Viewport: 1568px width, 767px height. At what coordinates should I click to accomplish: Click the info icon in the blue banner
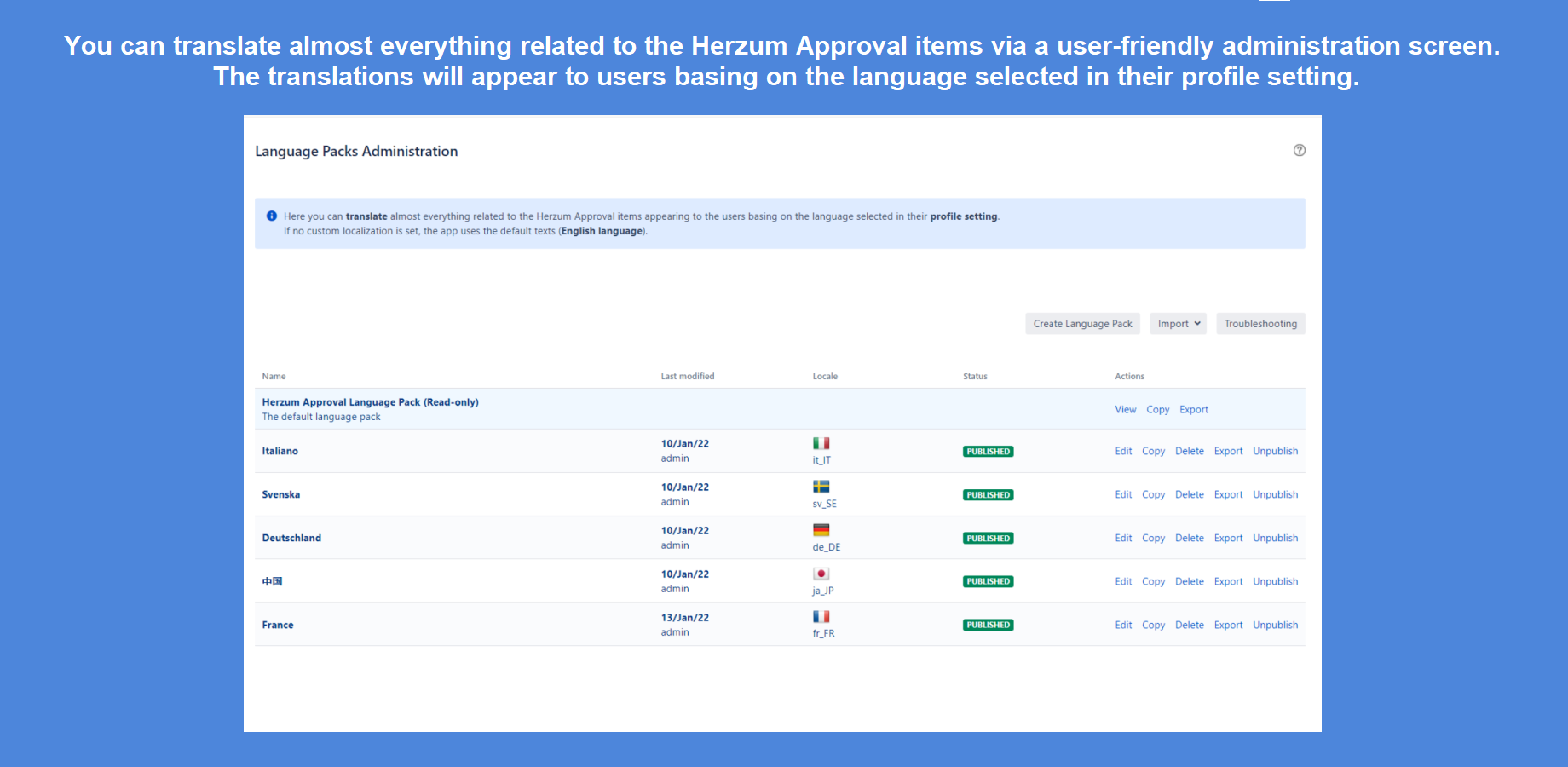[x=271, y=216]
